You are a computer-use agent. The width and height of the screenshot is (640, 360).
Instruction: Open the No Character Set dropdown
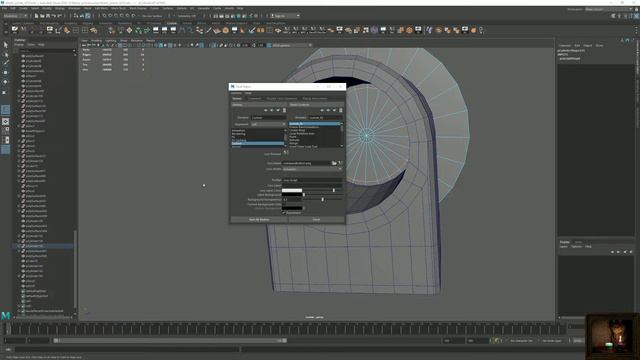(521, 340)
